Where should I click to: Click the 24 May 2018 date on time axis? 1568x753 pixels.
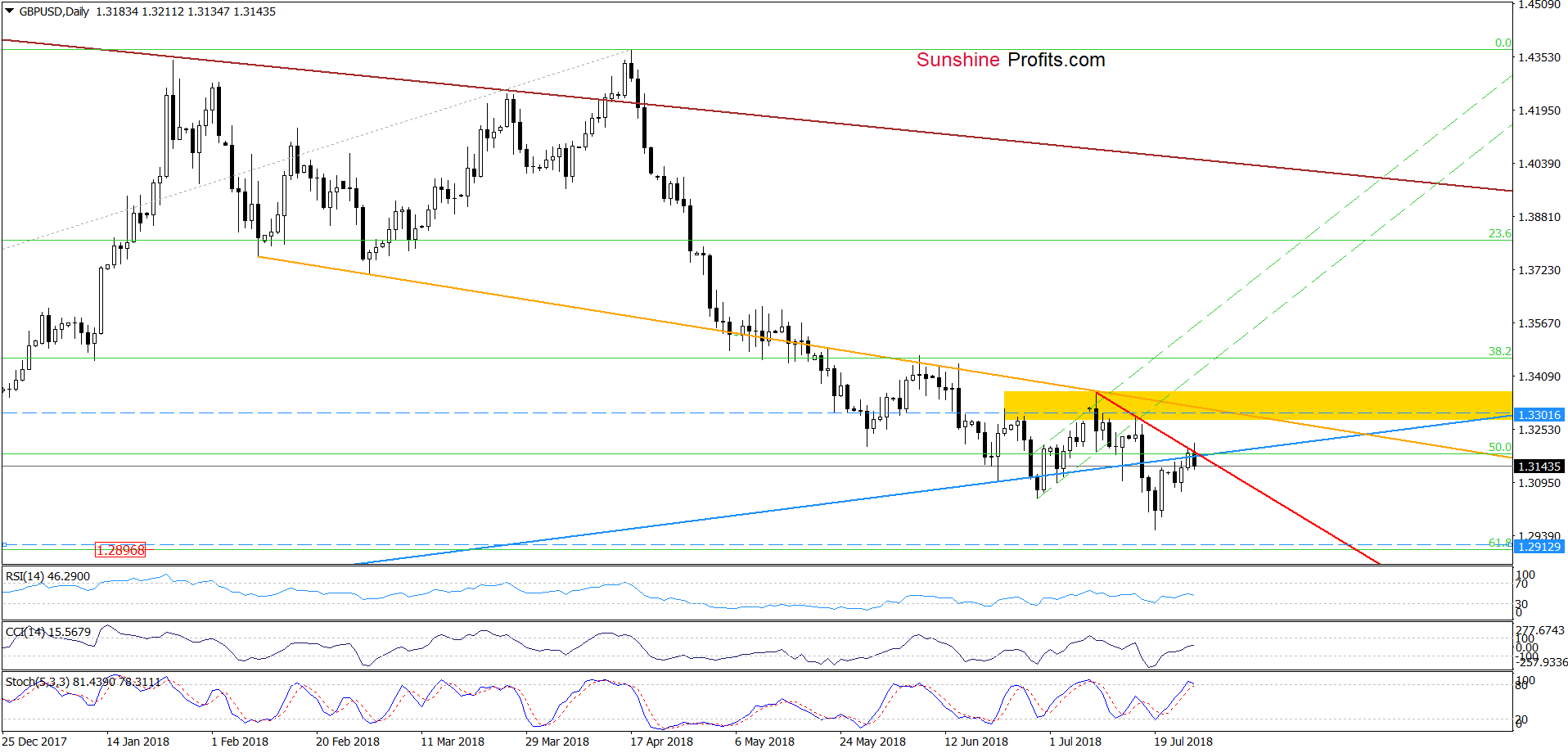click(x=872, y=742)
